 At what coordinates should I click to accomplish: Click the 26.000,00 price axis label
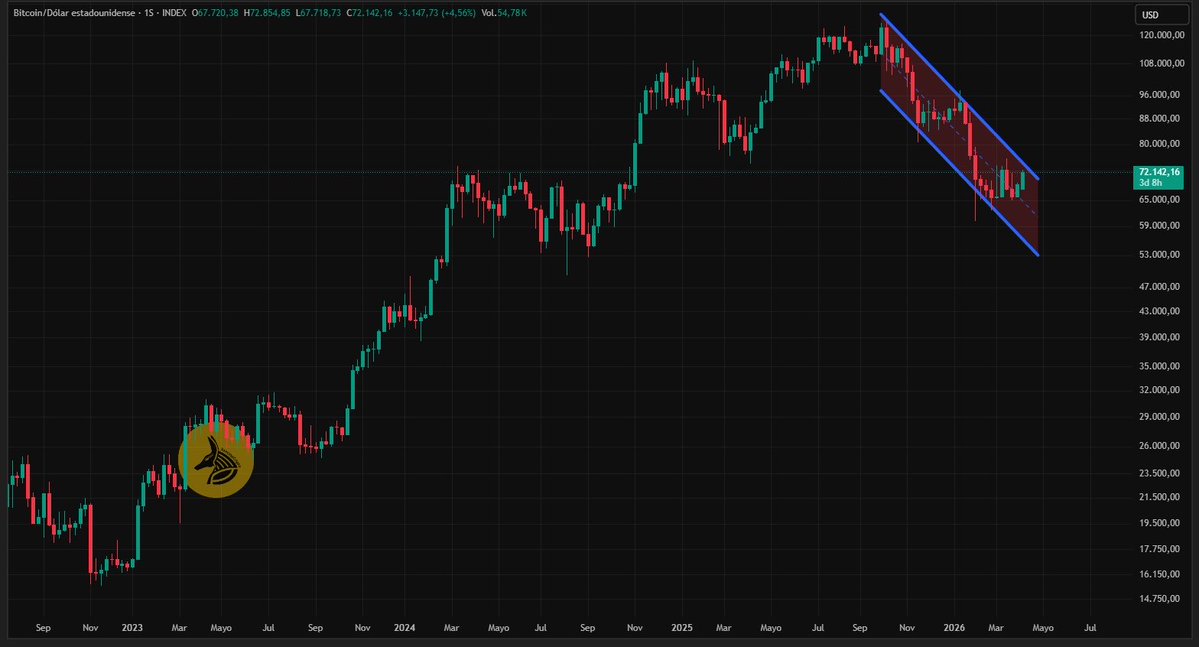click(1161, 446)
